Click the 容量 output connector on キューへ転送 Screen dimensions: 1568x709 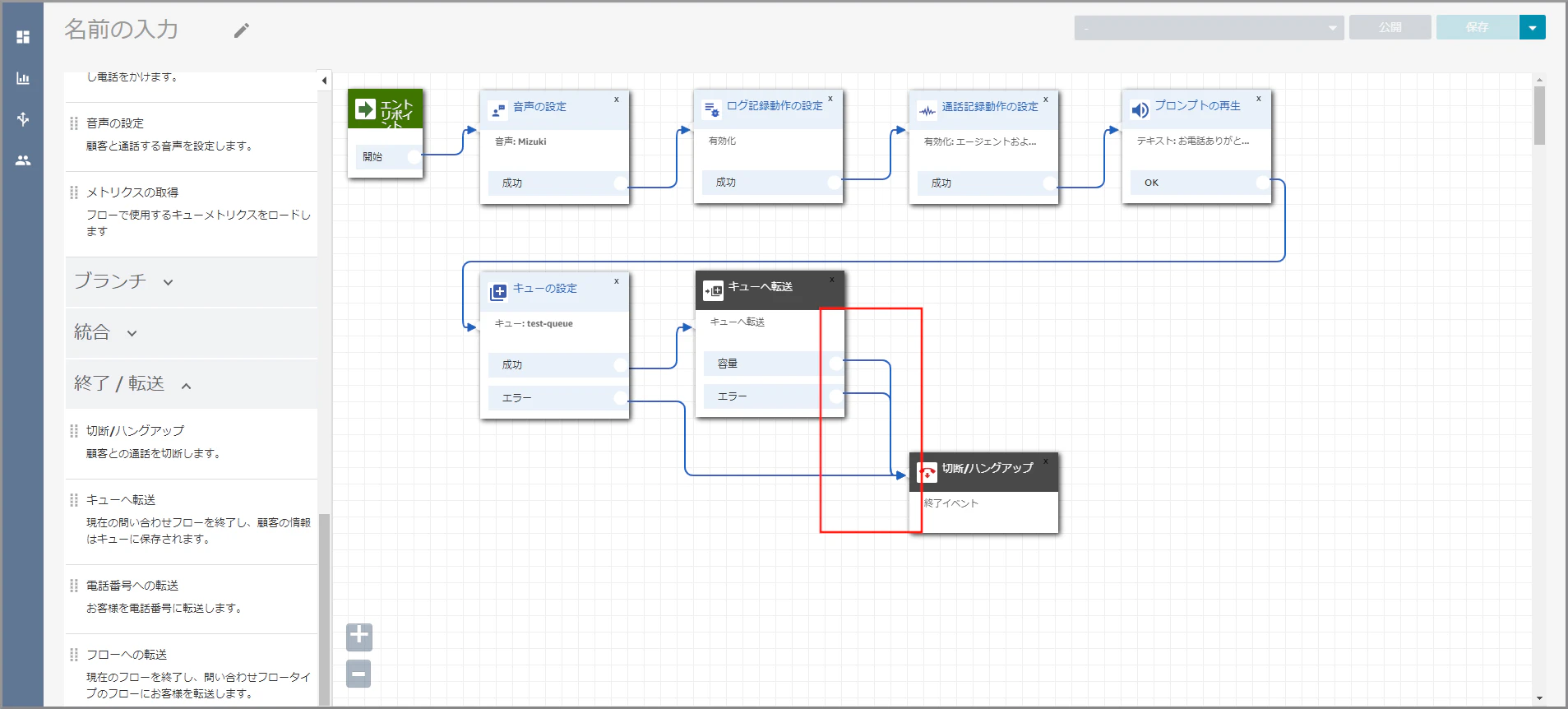coord(836,364)
